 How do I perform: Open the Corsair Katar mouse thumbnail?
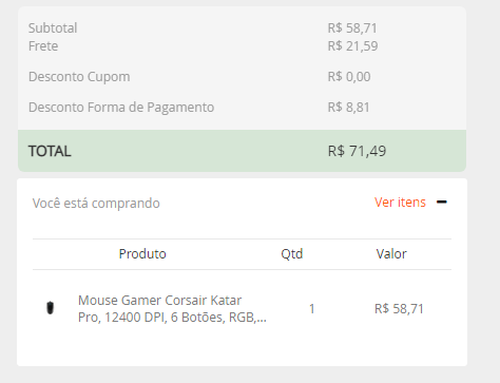(50, 308)
